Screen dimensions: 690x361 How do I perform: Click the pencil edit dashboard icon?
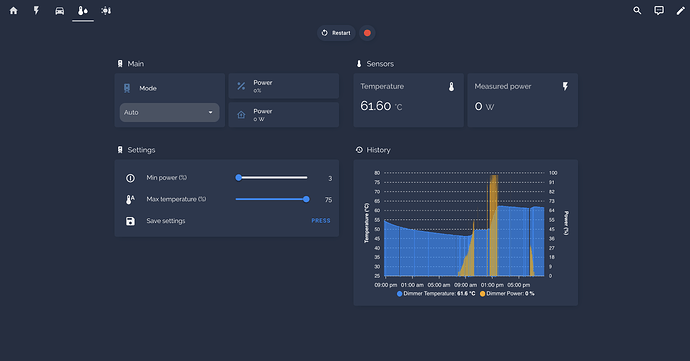click(680, 11)
